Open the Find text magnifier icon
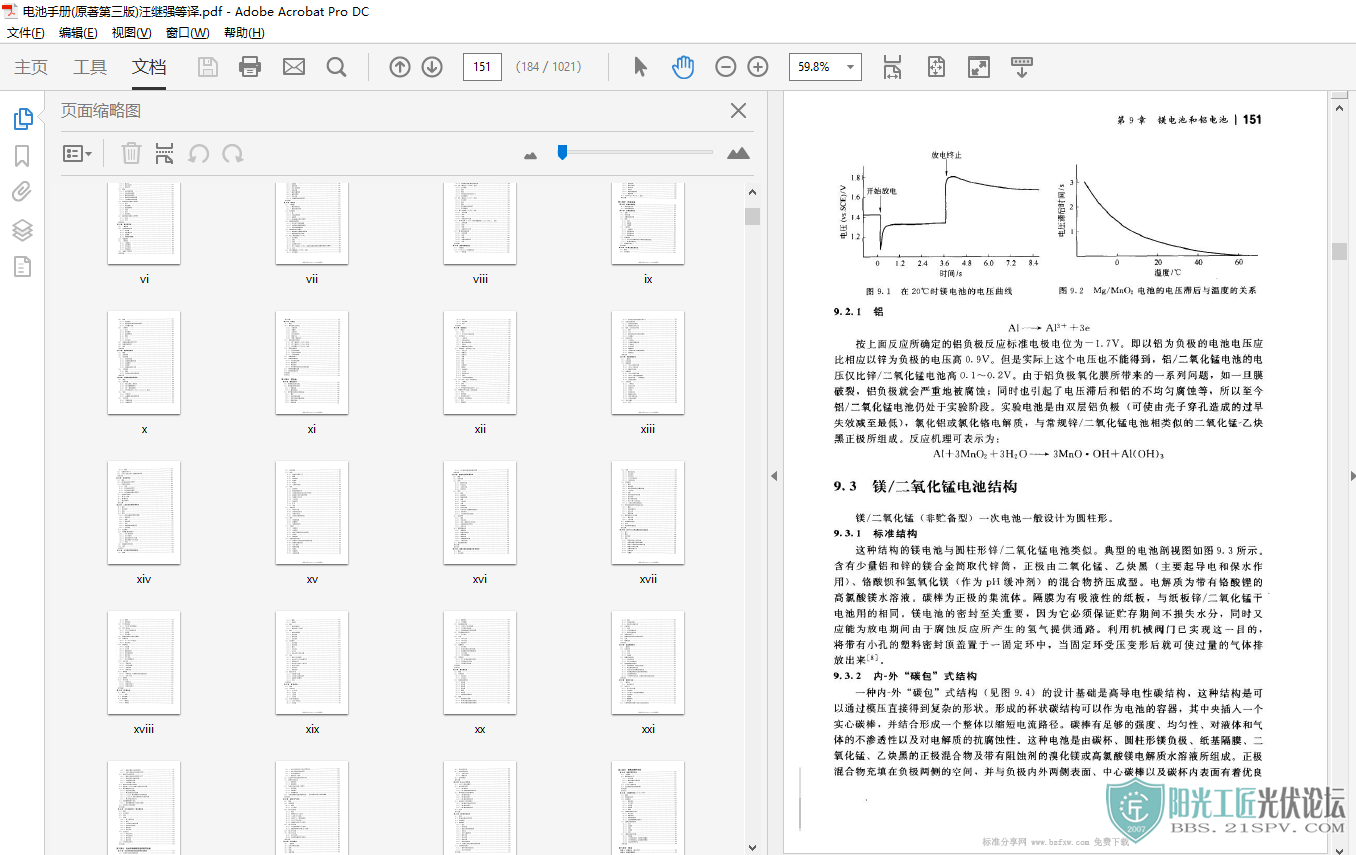Image resolution: width=1356 pixels, height=855 pixels. click(336, 67)
